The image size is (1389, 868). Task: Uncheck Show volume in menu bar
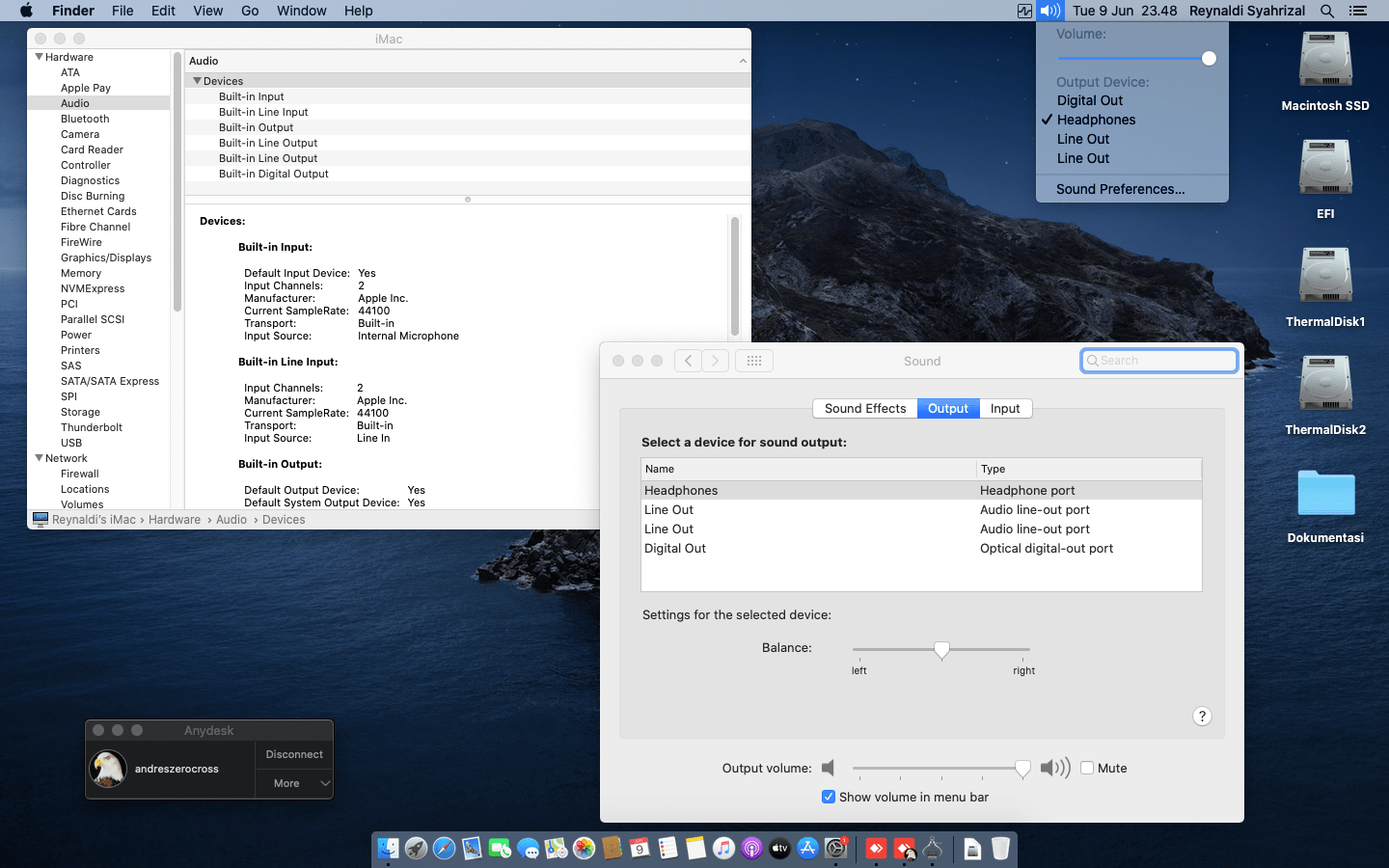pyautogui.click(x=828, y=797)
